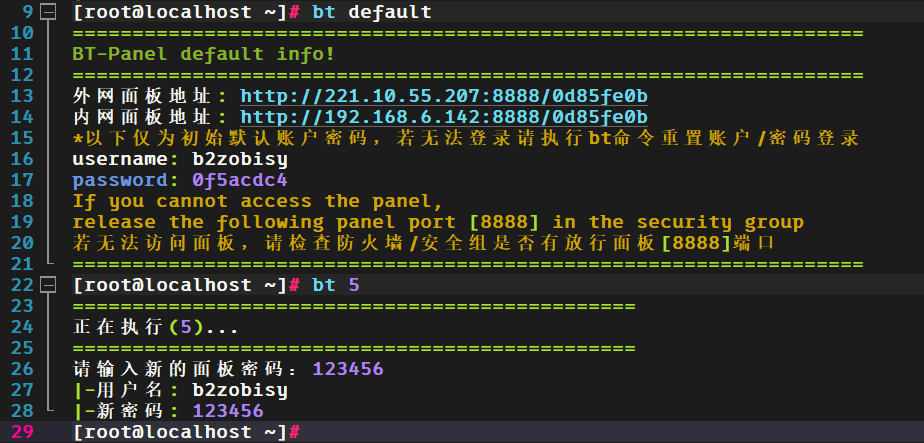This screenshot has height=443, width=924.
Task: Click line number 17 beside the password row
Action: coord(22,180)
